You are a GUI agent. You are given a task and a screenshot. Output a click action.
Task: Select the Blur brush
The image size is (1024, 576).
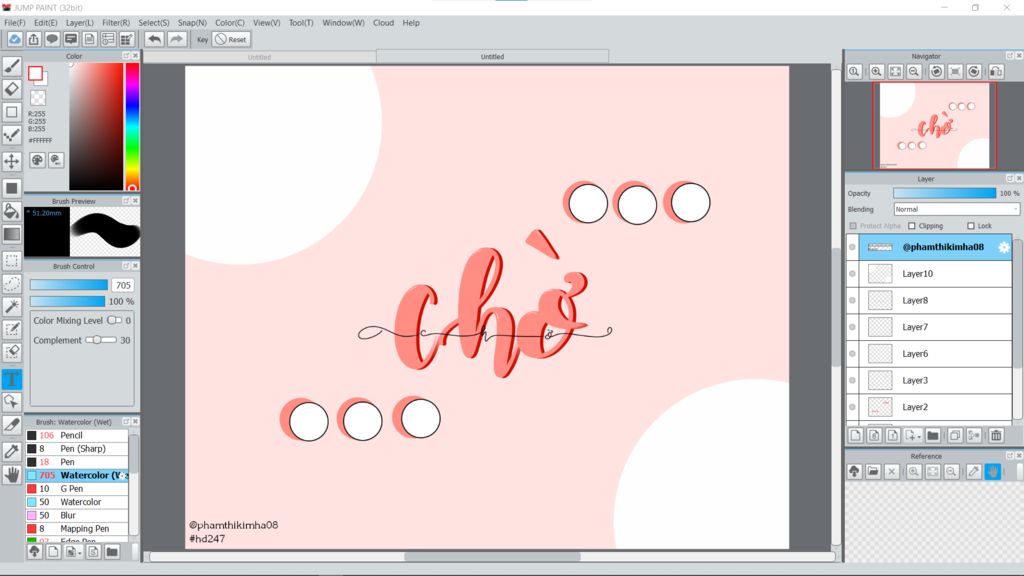pyautogui.click(x=77, y=515)
